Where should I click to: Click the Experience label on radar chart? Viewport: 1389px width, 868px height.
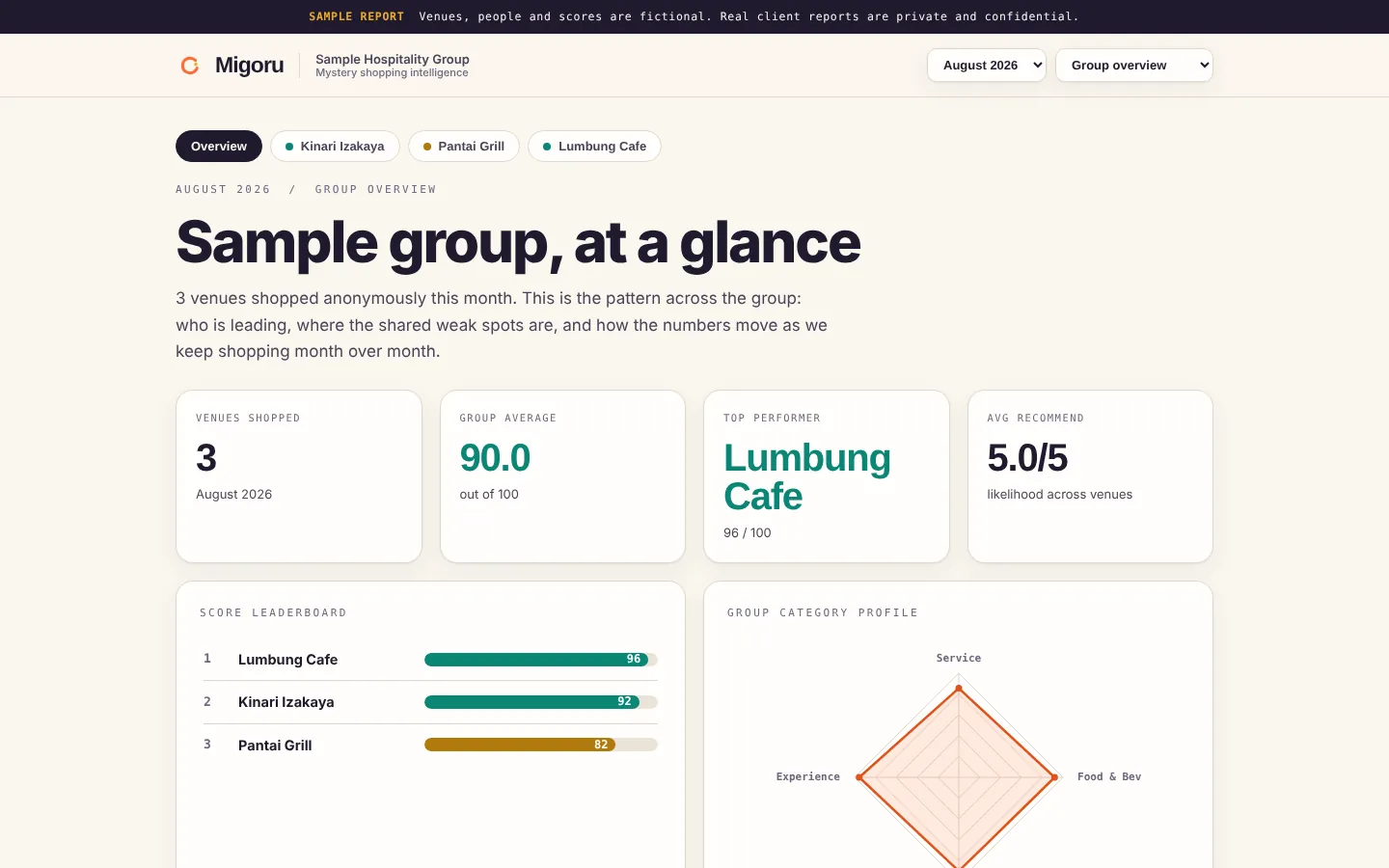coord(808,776)
